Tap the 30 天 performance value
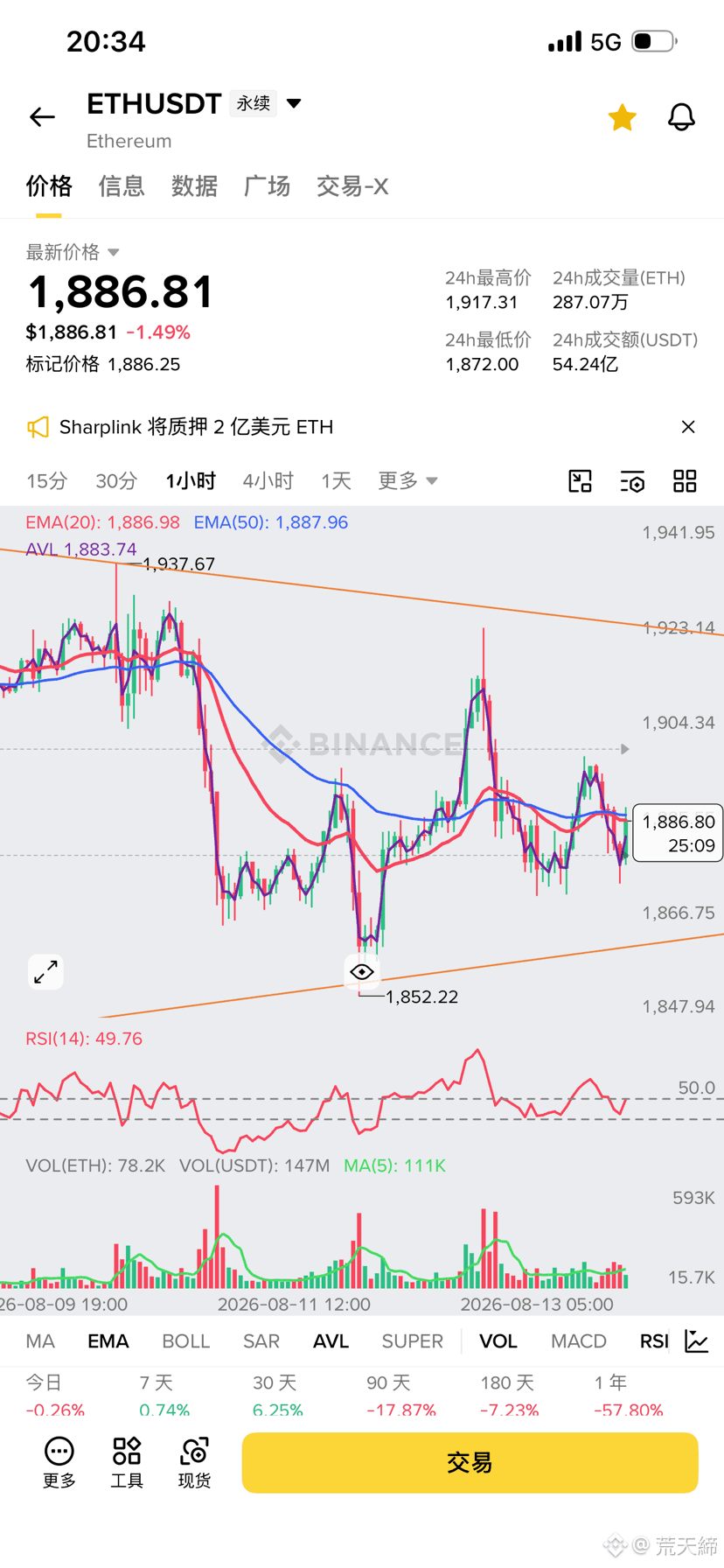 point(278,1410)
